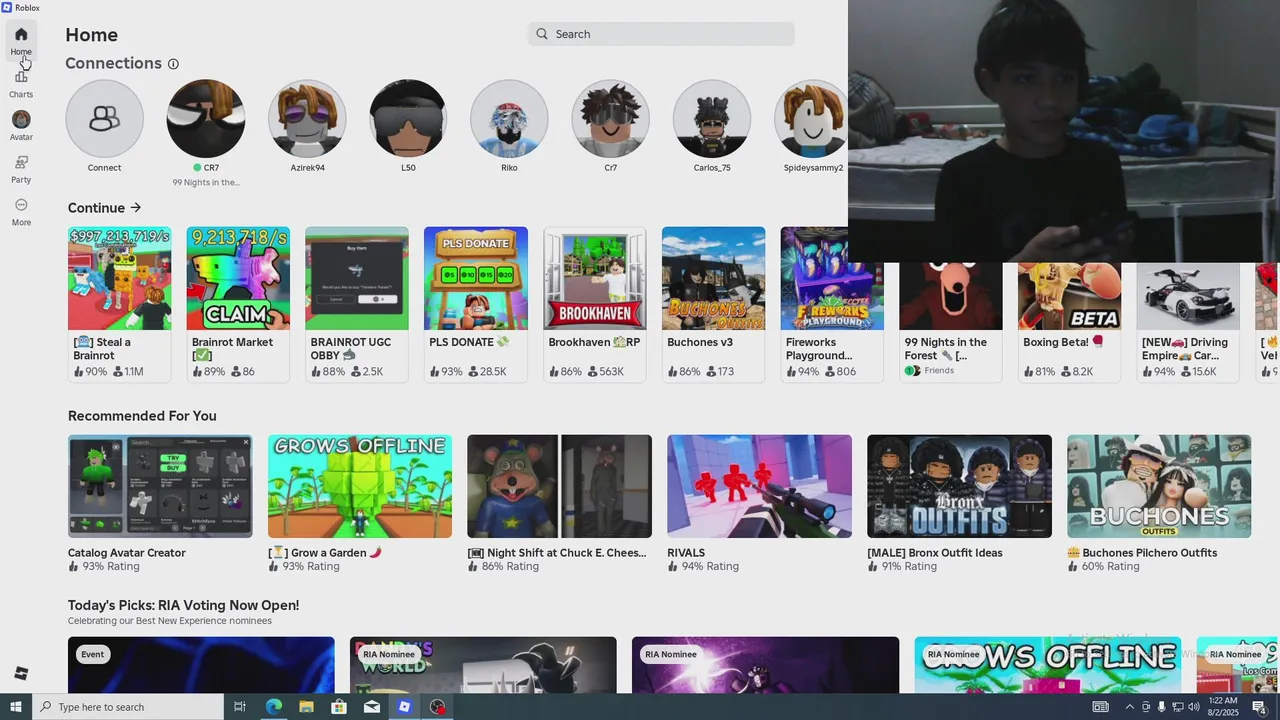Open the Avatar sidebar icon

(21, 126)
